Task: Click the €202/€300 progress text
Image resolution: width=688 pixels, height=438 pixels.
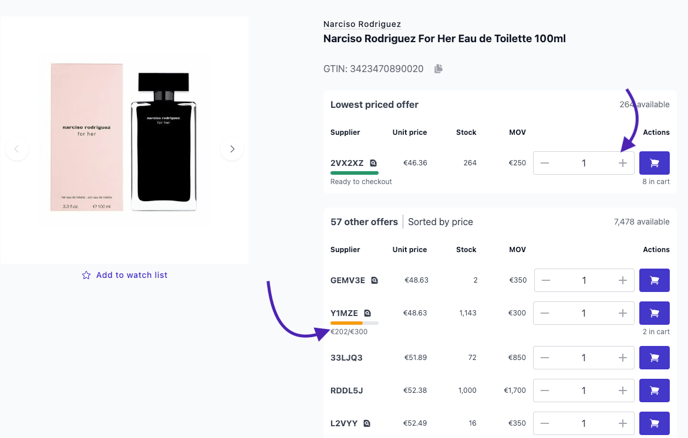Action: click(349, 332)
